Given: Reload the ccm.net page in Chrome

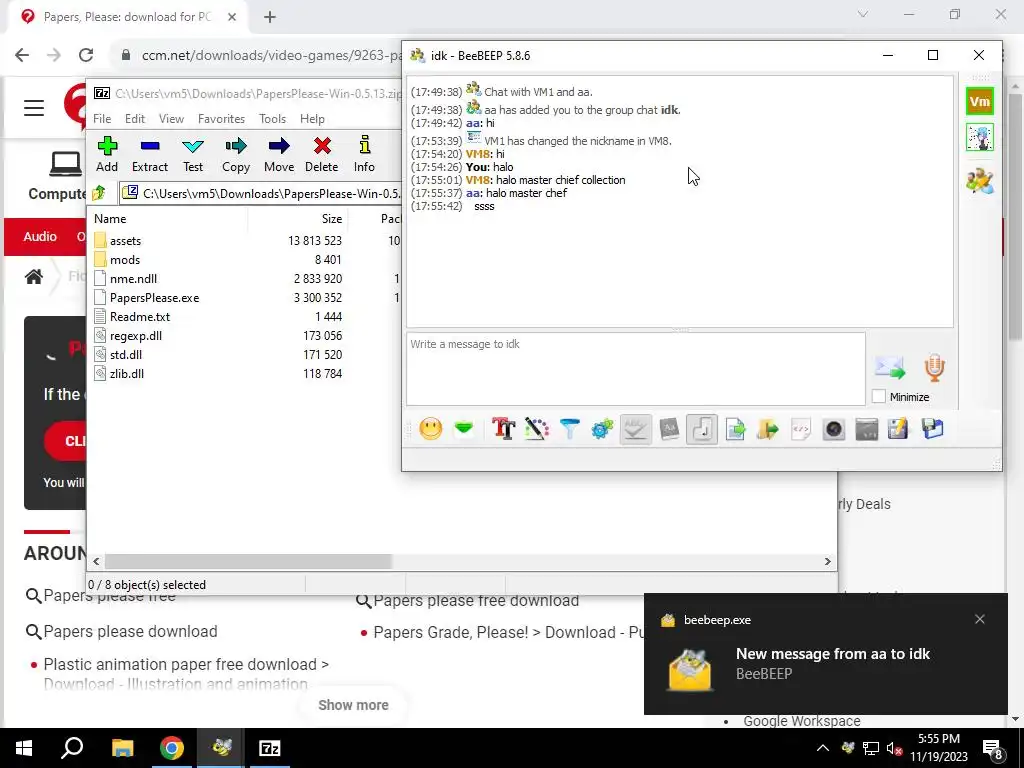Looking at the screenshot, I should tap(86, 55).
